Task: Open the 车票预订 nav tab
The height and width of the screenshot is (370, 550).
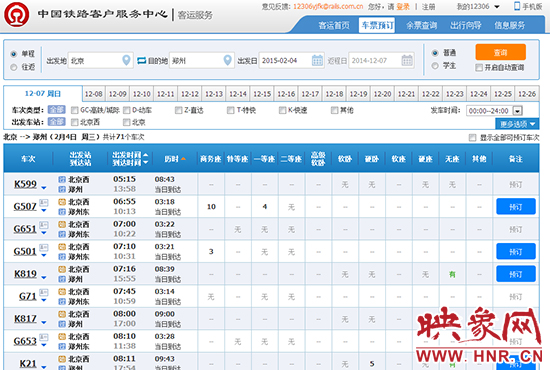Action: (x=377, y=25)
